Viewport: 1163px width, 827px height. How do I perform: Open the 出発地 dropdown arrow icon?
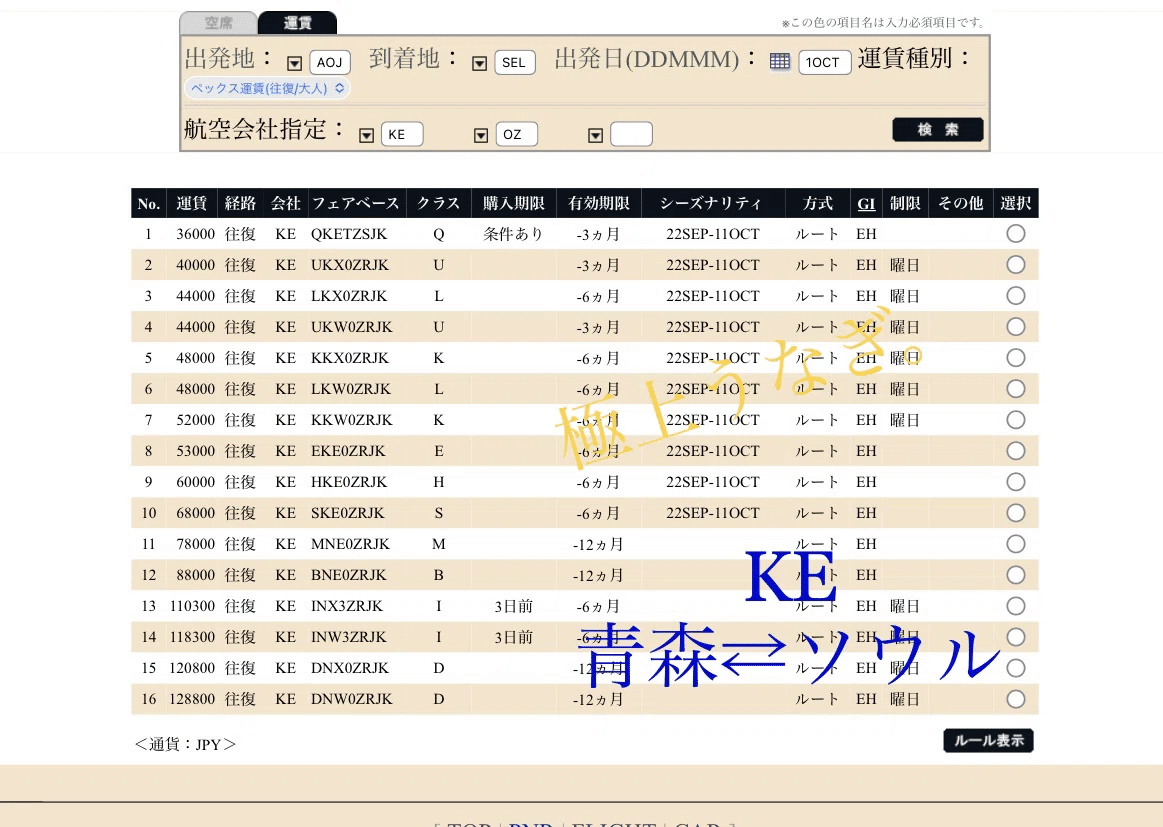click(294, 64)
